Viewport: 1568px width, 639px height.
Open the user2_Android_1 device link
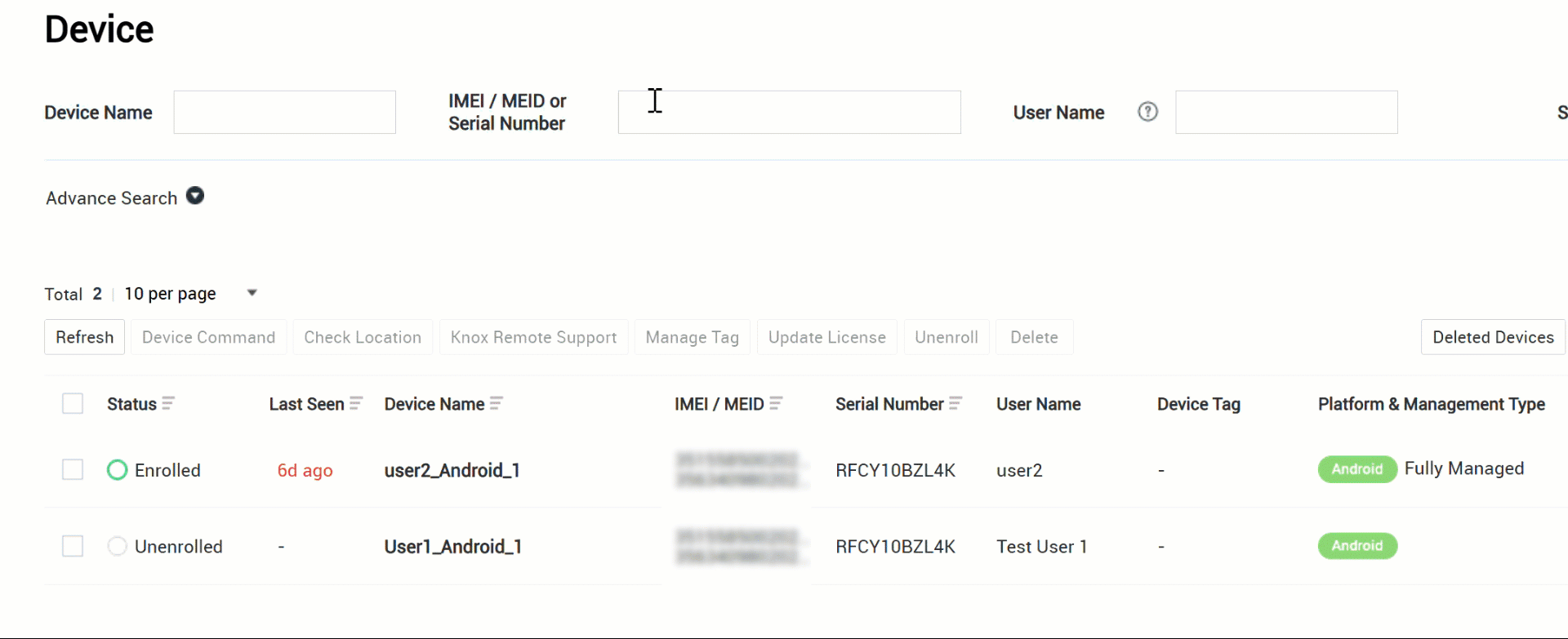(452, 470)
